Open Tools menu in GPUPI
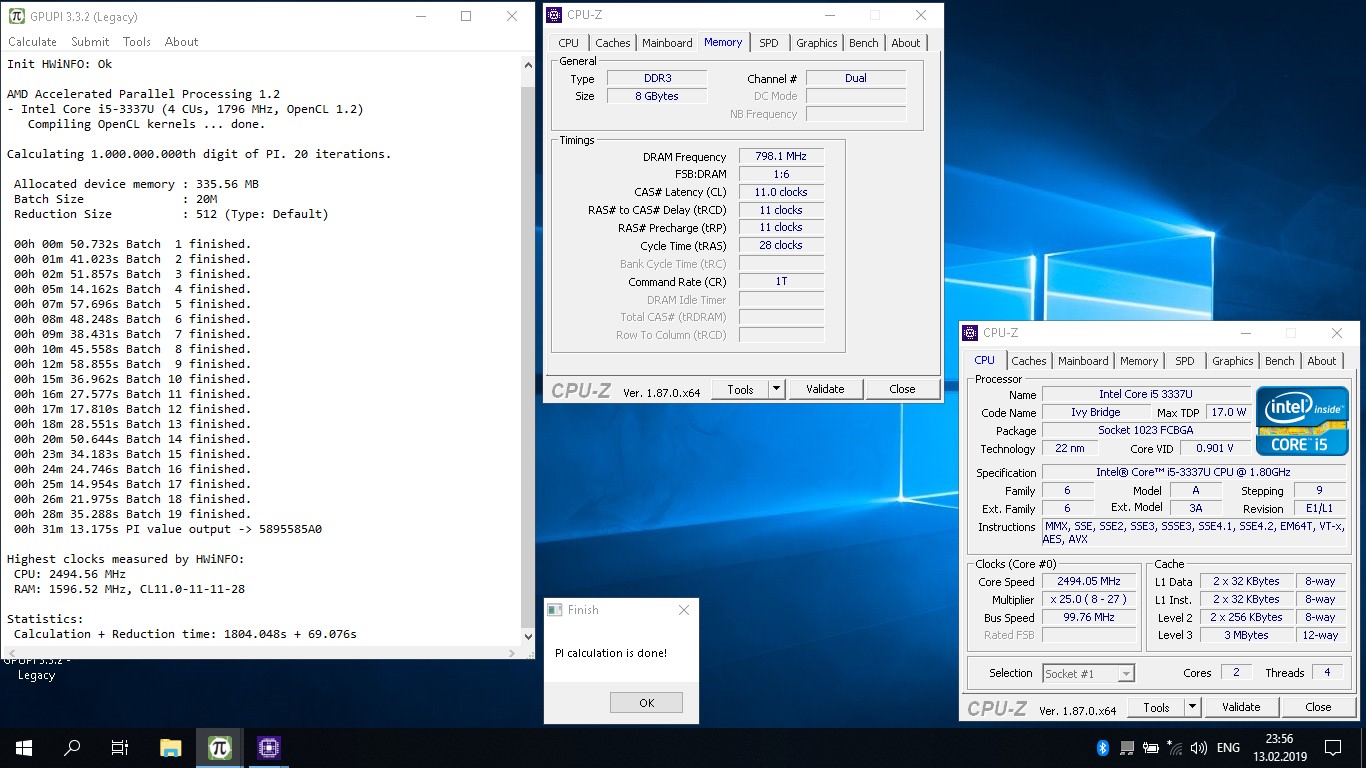The width and height of the screenshot is (1366, 768). [x=137, y=42]
